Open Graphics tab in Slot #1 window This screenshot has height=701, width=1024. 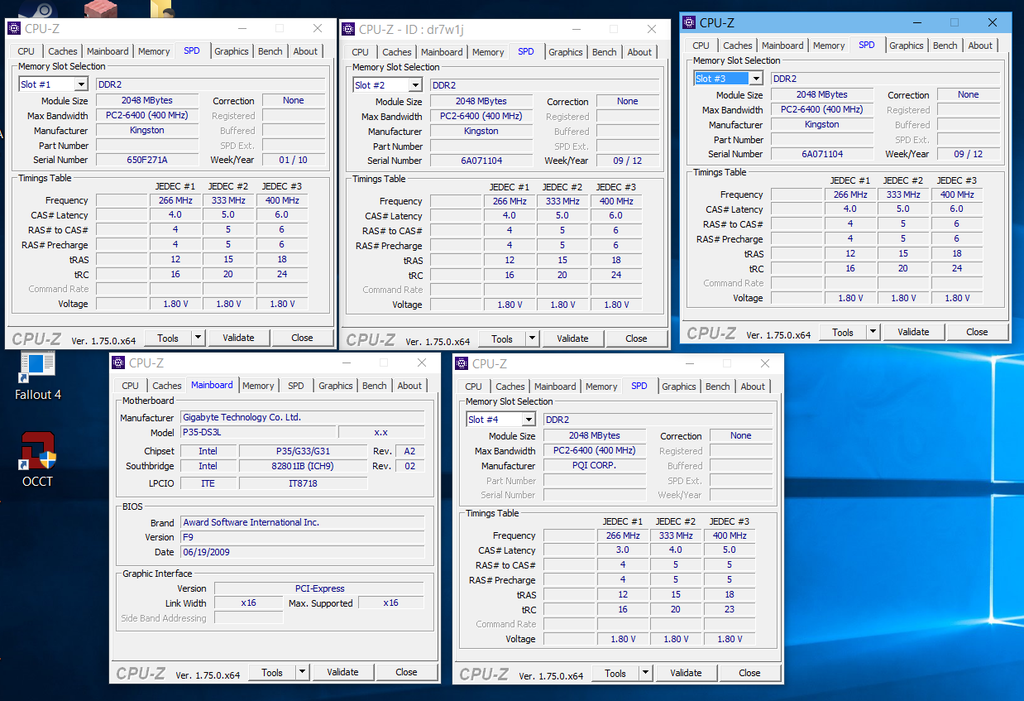point(231,51)
